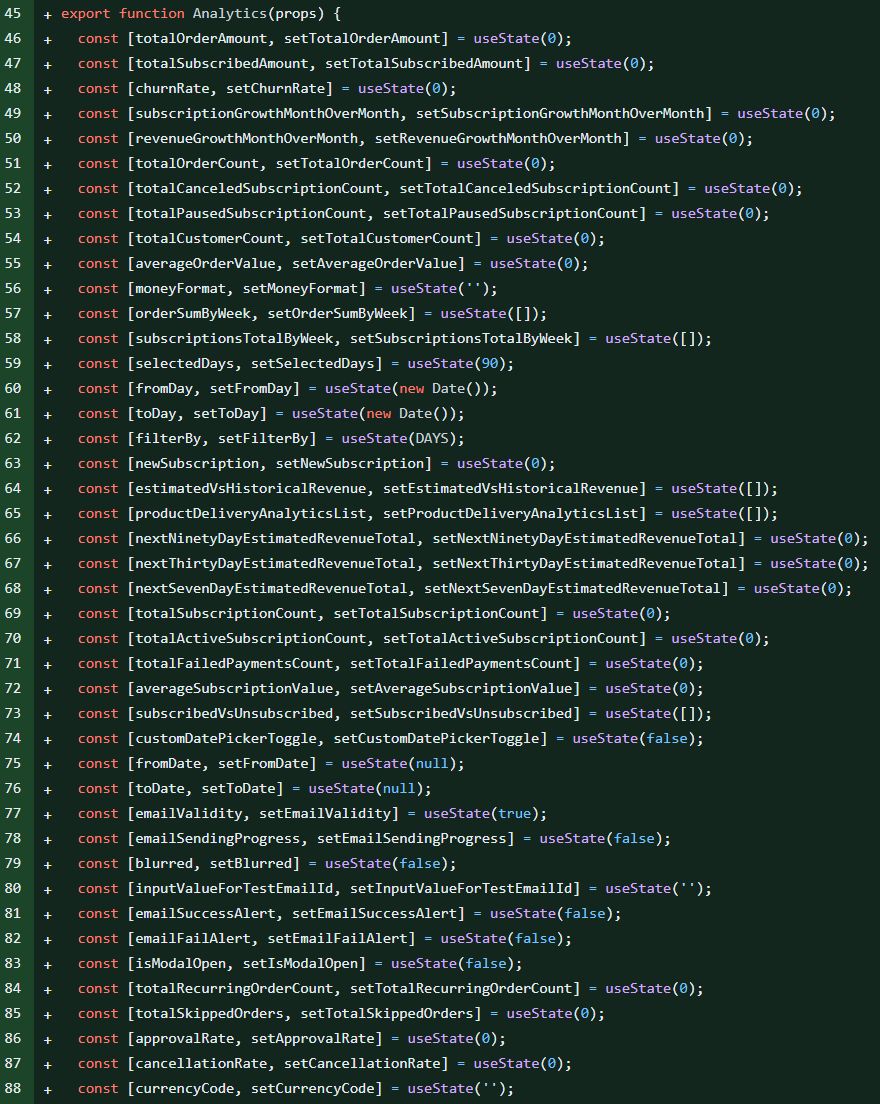The width and height of the screenshot is (880, 1104).
Task: Click the plus marker on line 66
Action: (48, 540)
